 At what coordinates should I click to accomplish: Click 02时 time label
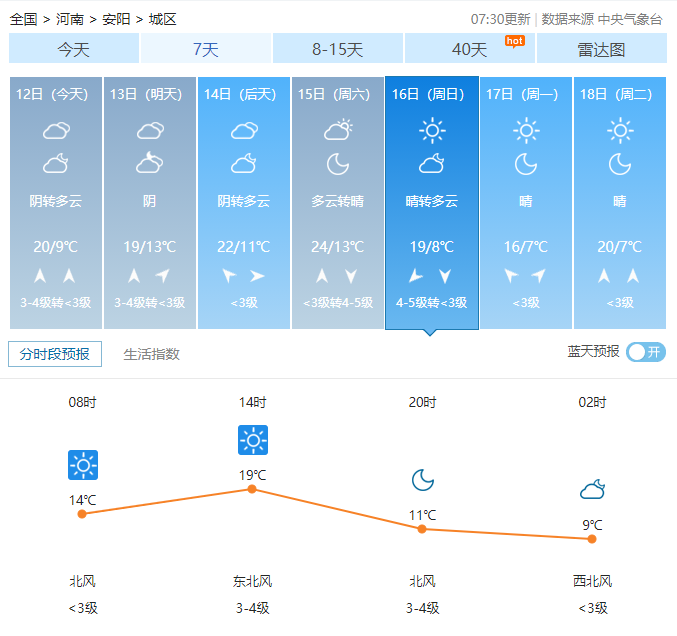point(592,402)
